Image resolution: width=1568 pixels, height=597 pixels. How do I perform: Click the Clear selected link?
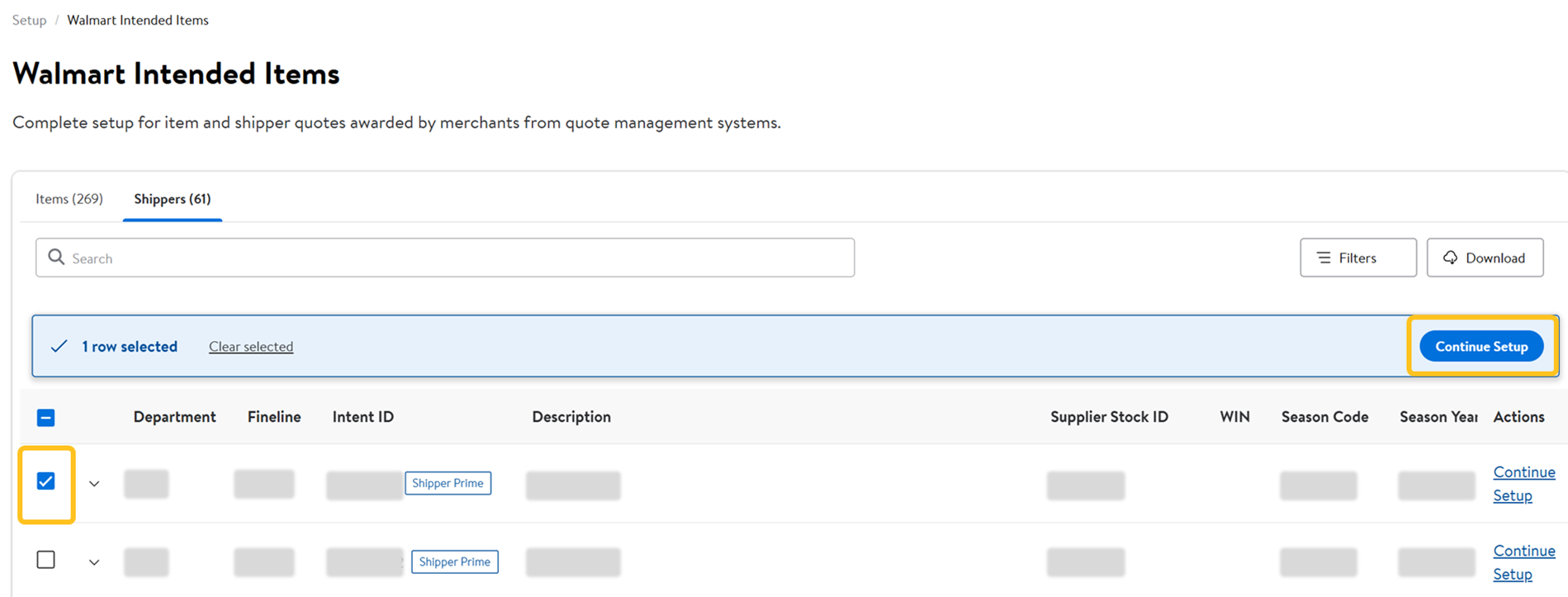point(251,347)
